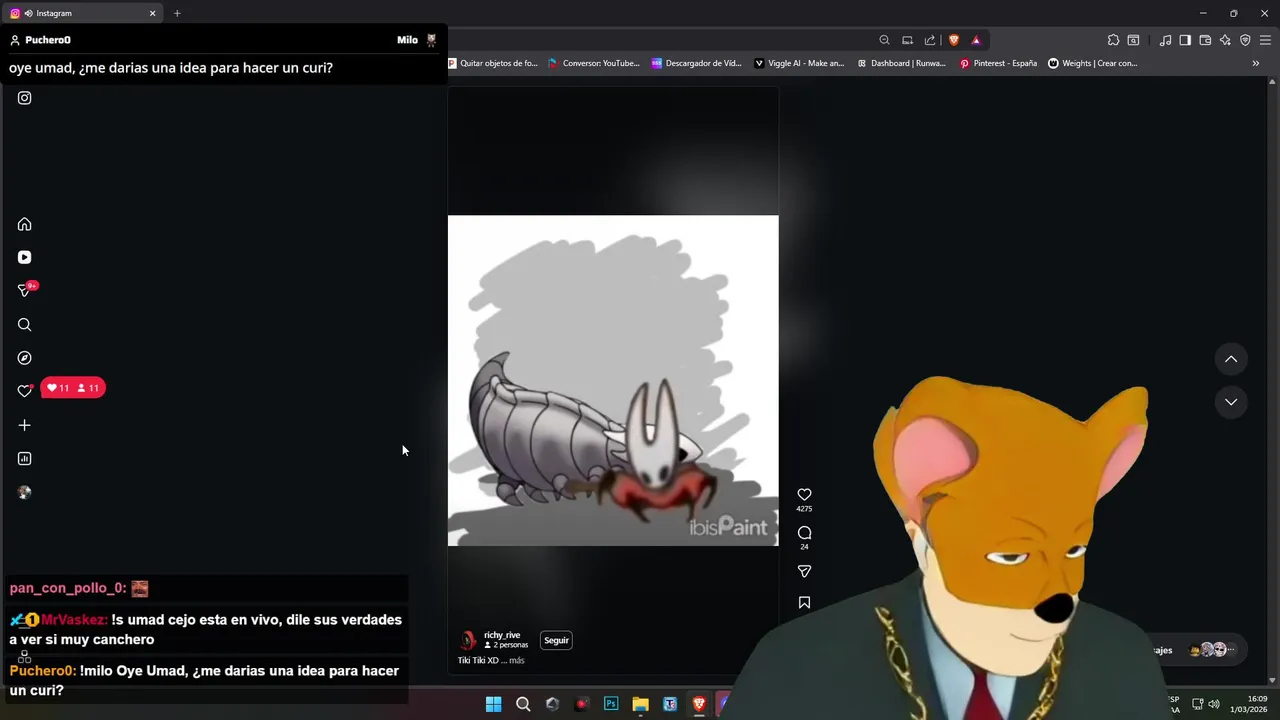1280x720 pixels.
Task: Click Instagram logo at sidebar top
Action: point(24,98)
